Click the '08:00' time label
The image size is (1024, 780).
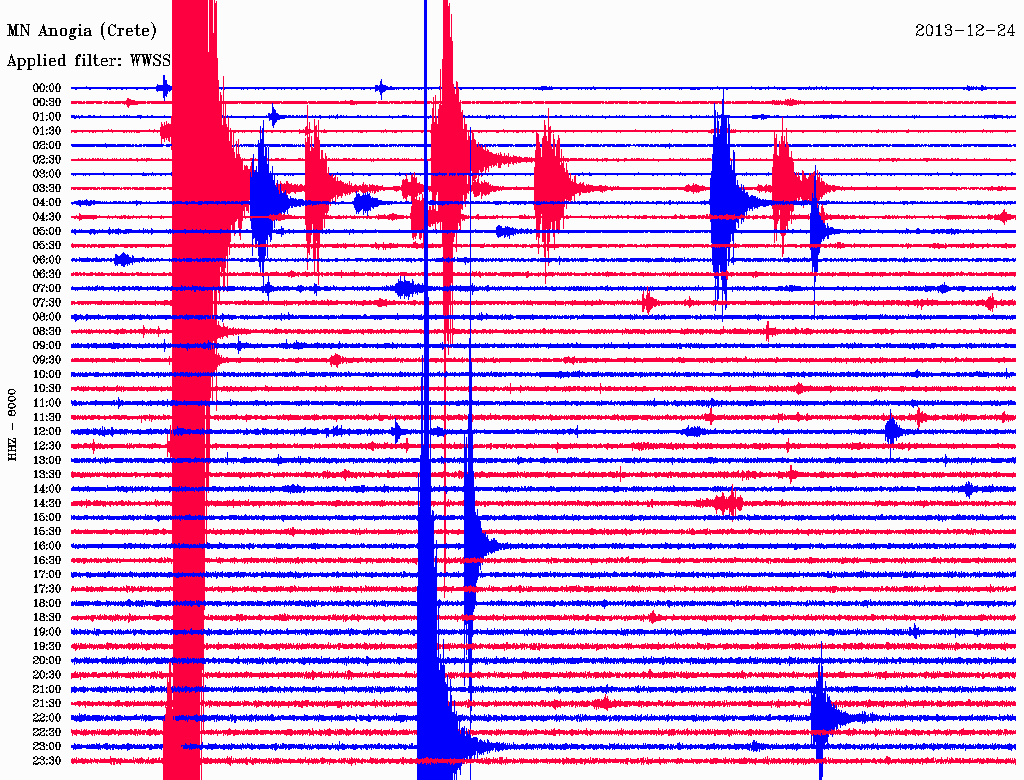47,317
